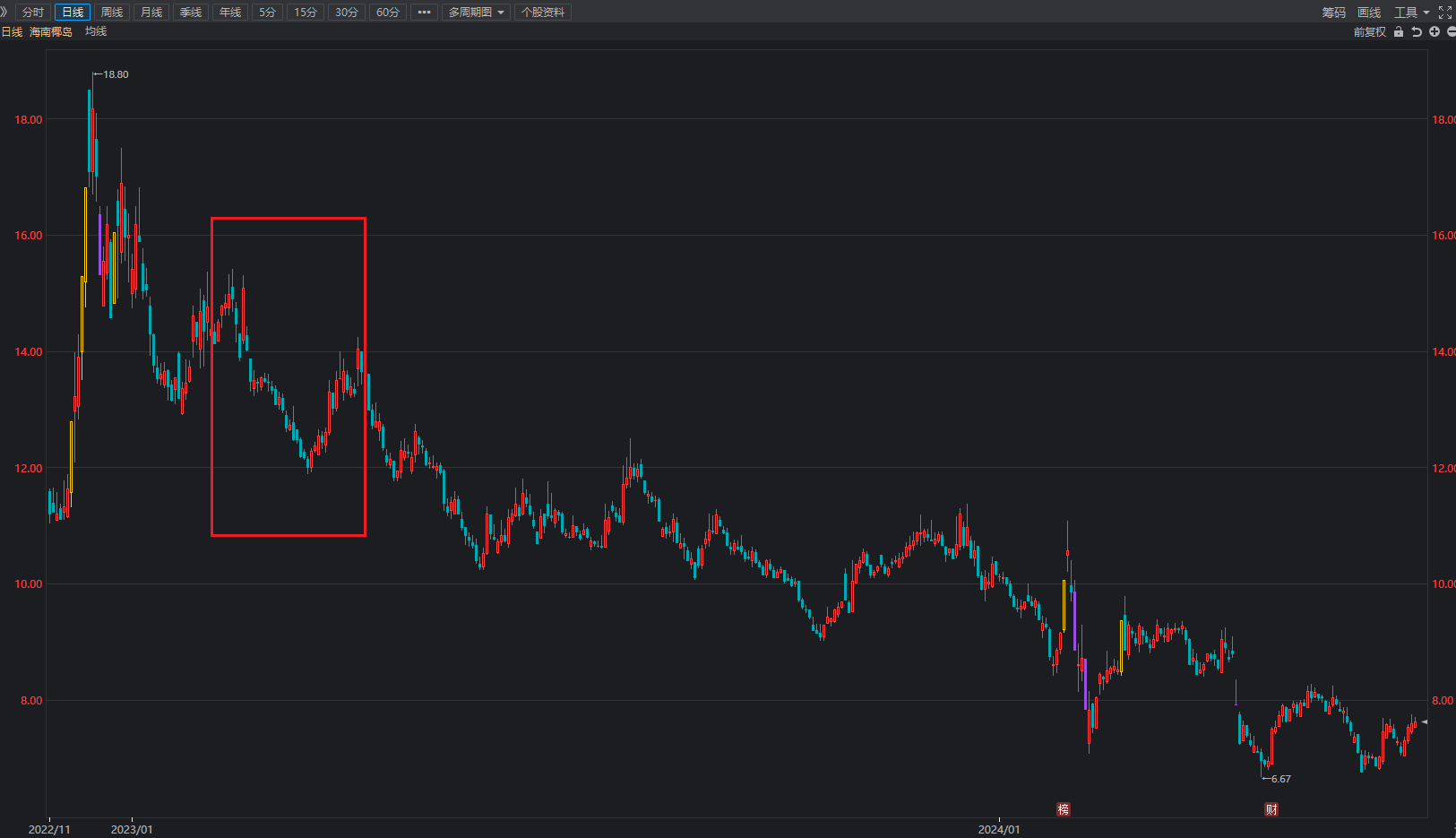Expand the sidebar with double chevron
The height and width of the screenshot is (838, 1456).
pos(4,12)
